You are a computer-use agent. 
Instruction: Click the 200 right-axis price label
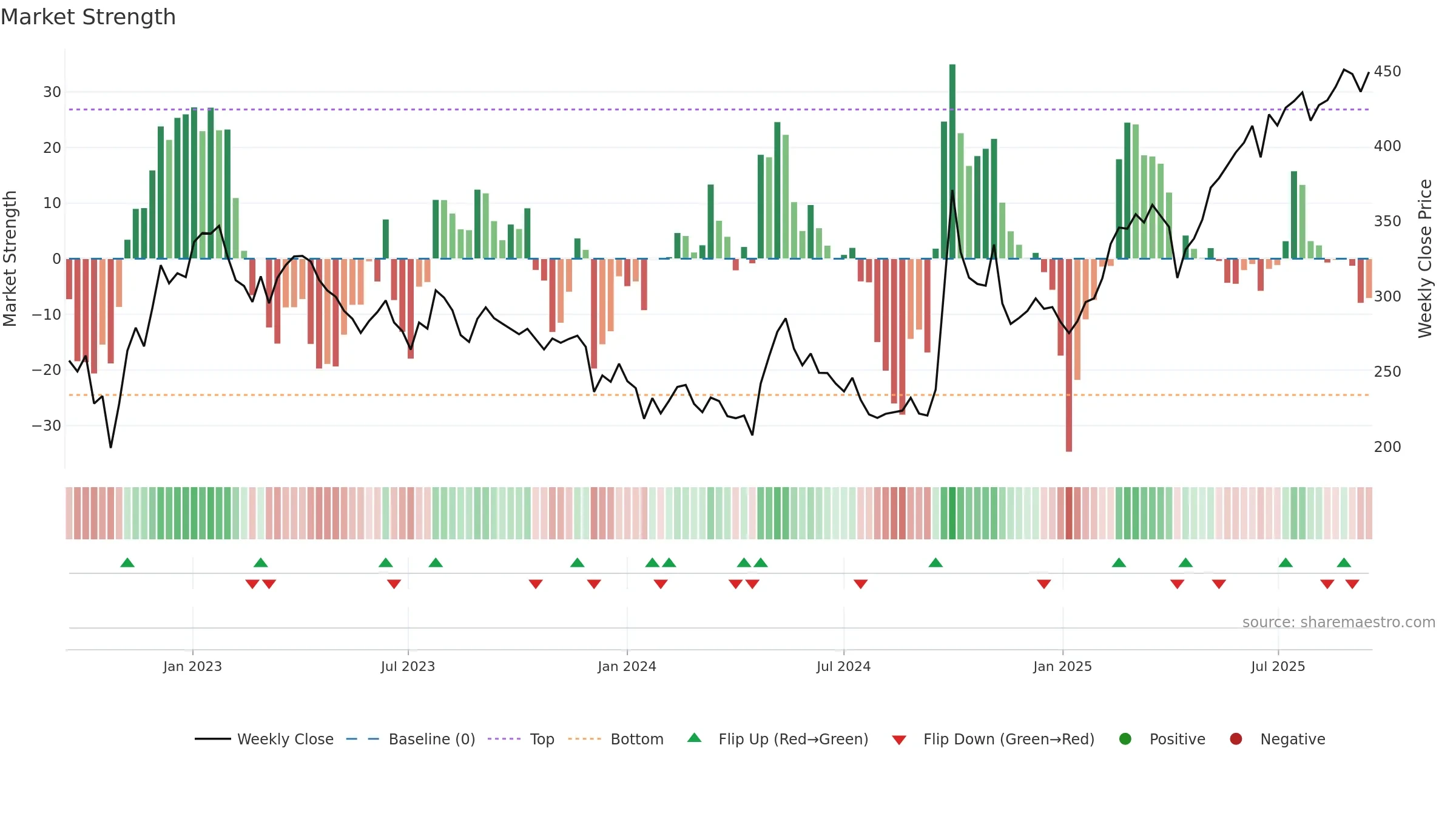(1387, 447)
